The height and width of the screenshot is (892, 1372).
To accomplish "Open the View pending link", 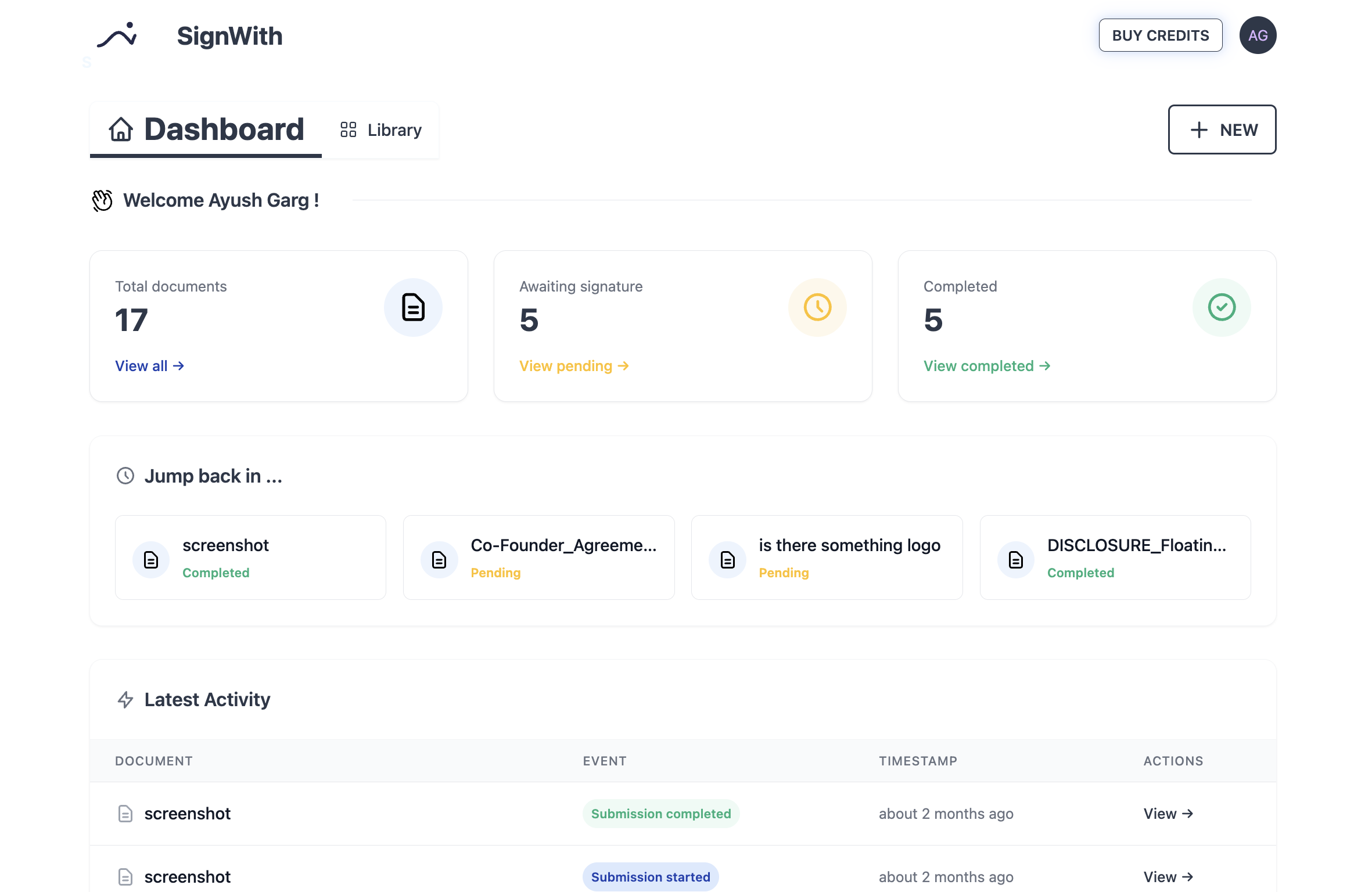I will [x=574, y=366].
